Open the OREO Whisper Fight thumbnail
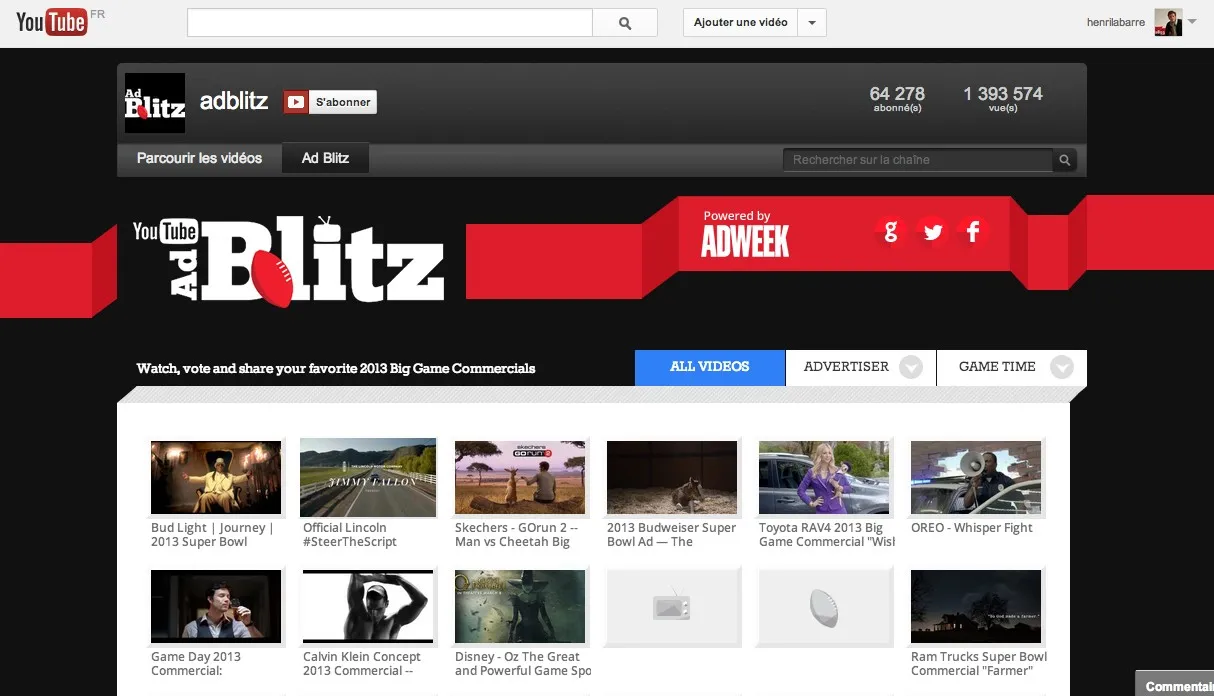The image size is (1214, 696). click(976, 478)
